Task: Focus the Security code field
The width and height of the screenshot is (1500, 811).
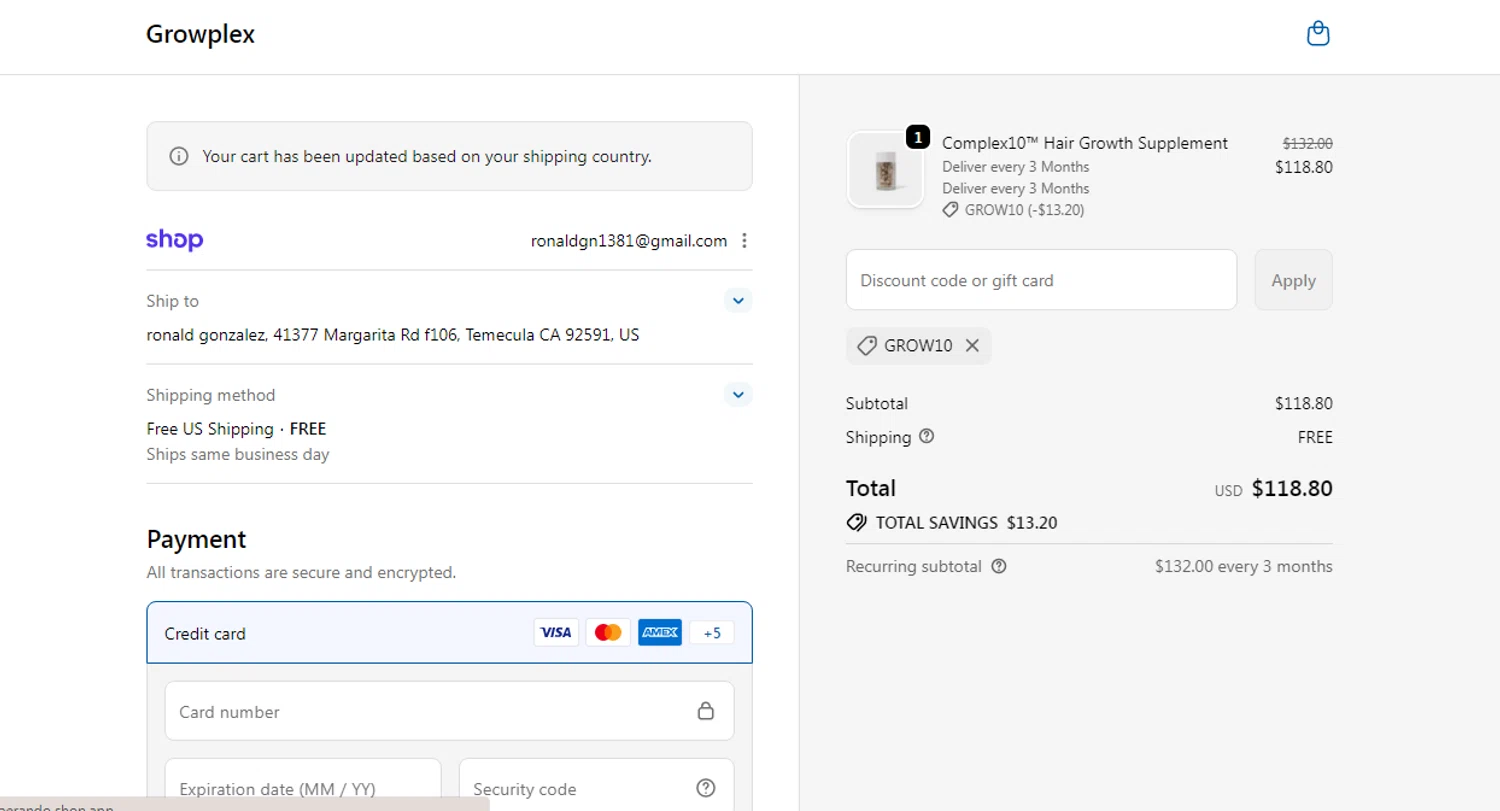Action: tap(596, 786)
